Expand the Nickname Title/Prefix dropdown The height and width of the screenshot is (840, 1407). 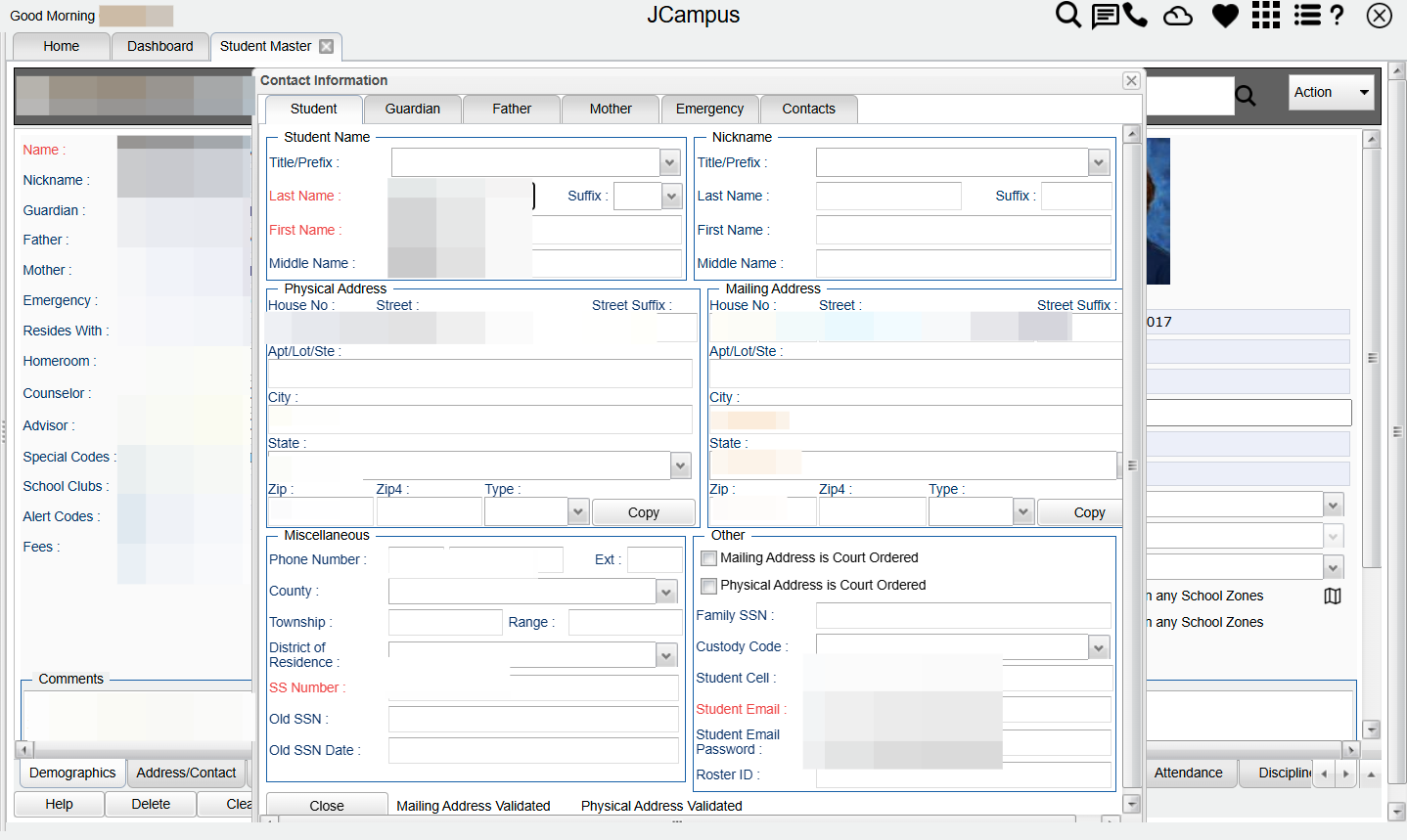pyautogui.click(x=1099, y=162)
